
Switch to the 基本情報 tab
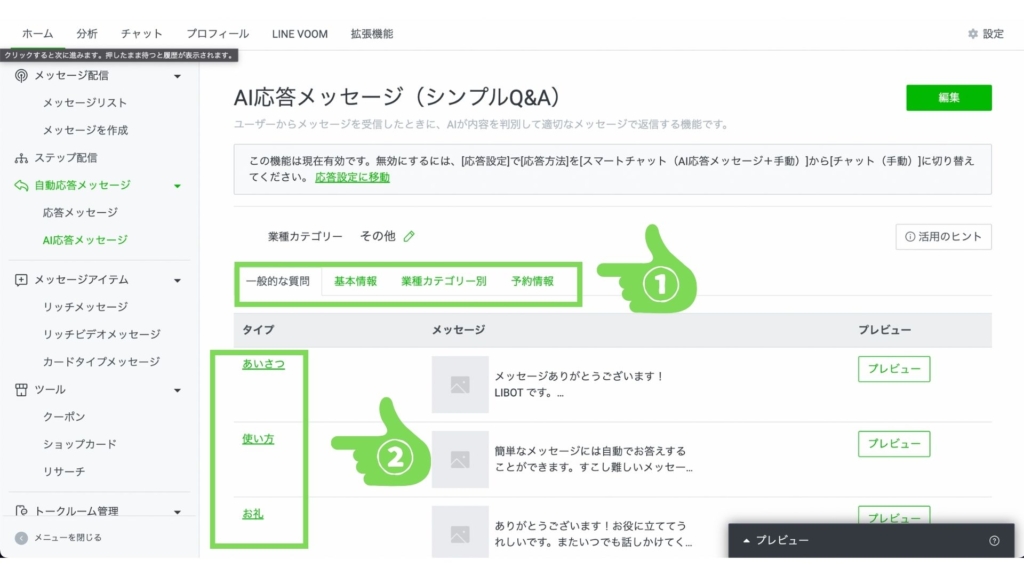355,281
